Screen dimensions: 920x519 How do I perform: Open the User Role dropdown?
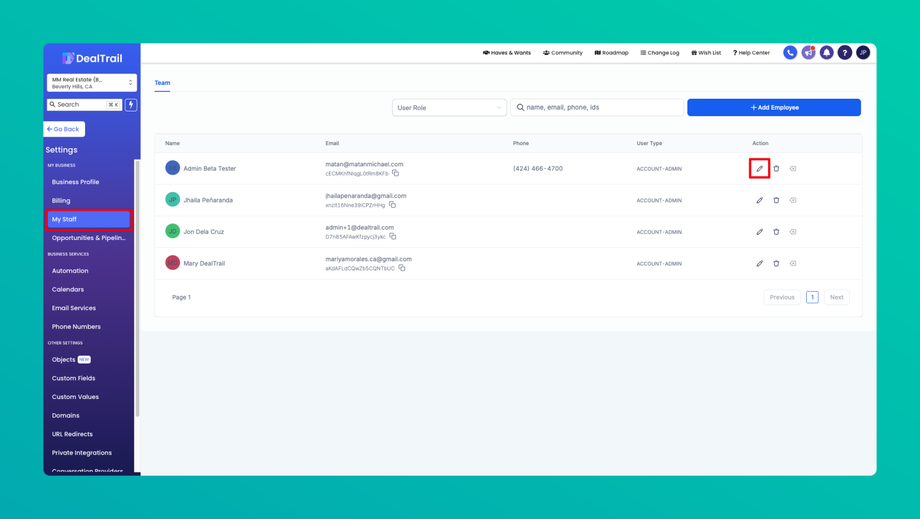coord(449,108)
